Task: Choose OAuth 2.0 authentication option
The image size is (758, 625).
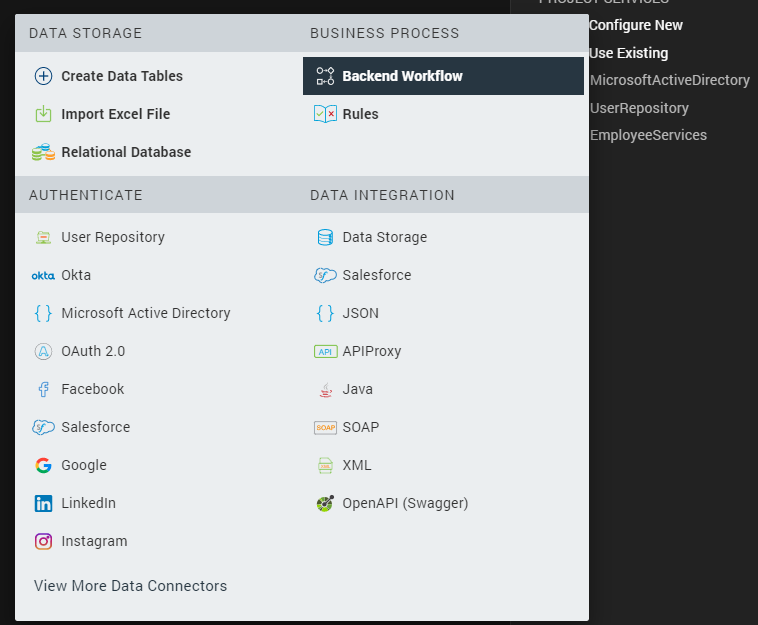Action: [x=93, y=351]
